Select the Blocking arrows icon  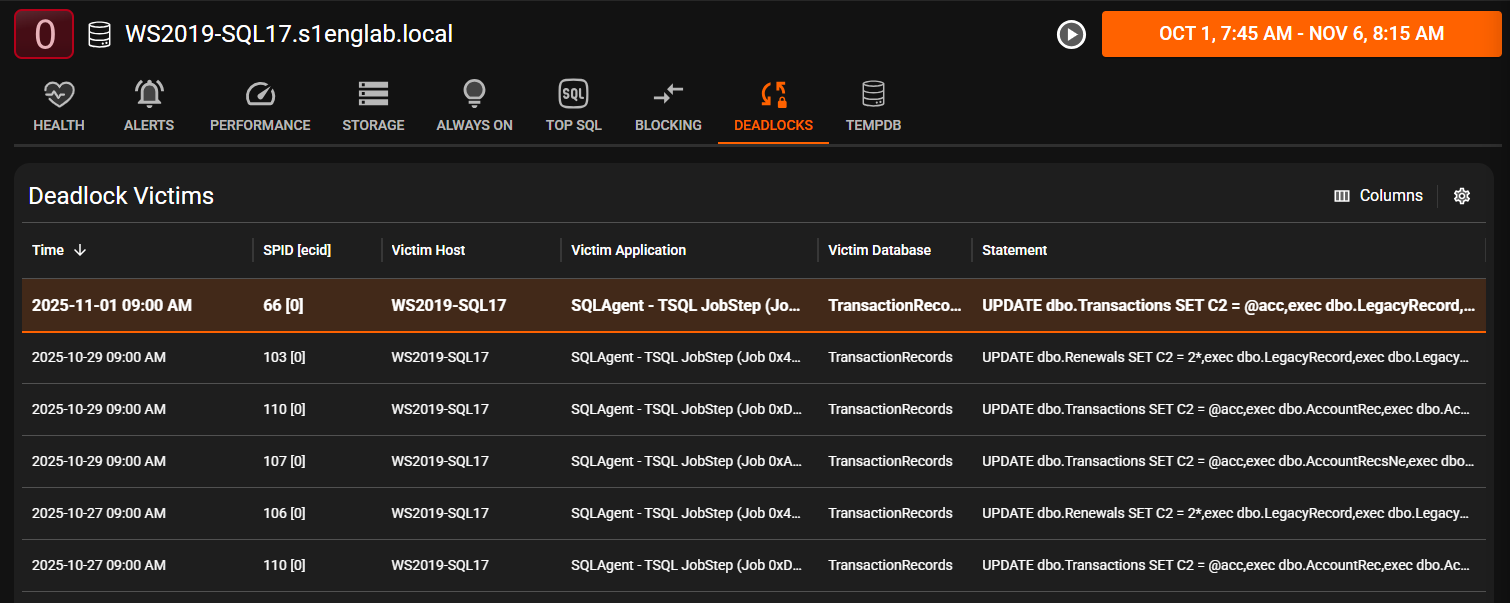668,95
